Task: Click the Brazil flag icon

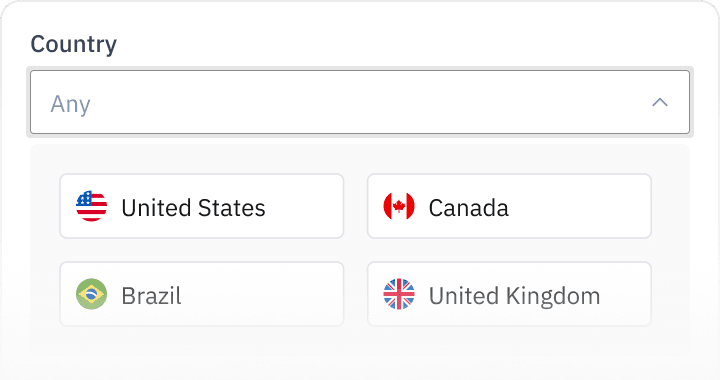Action: 91,294
